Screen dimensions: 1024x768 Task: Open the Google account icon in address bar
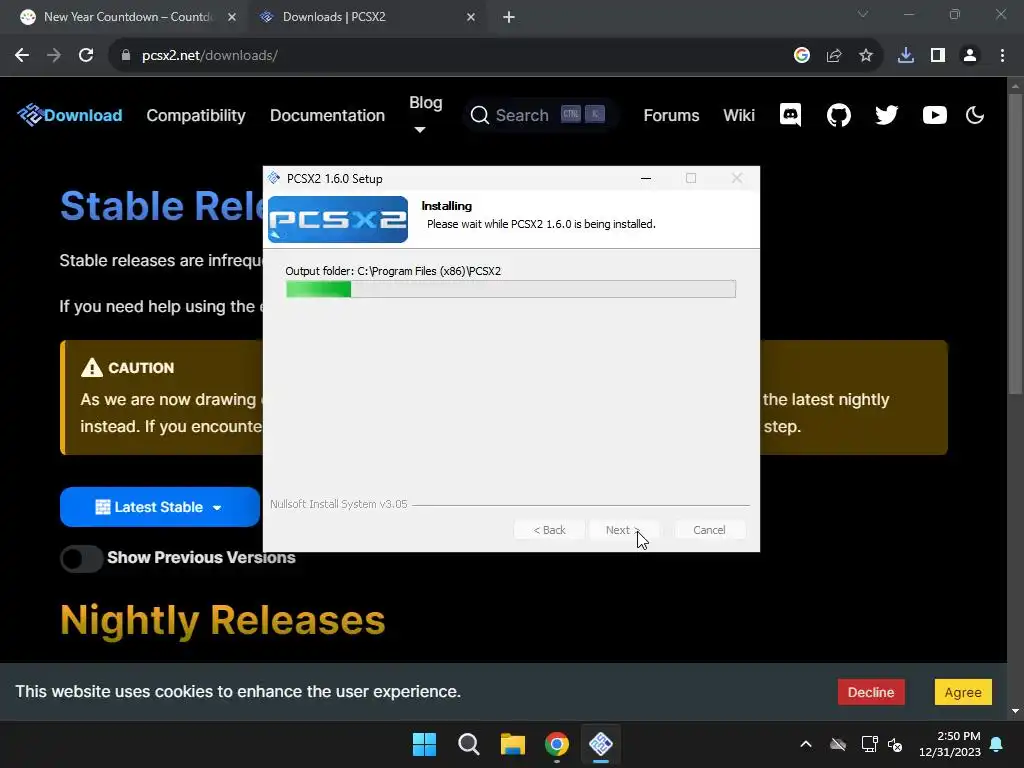[801, 56]
